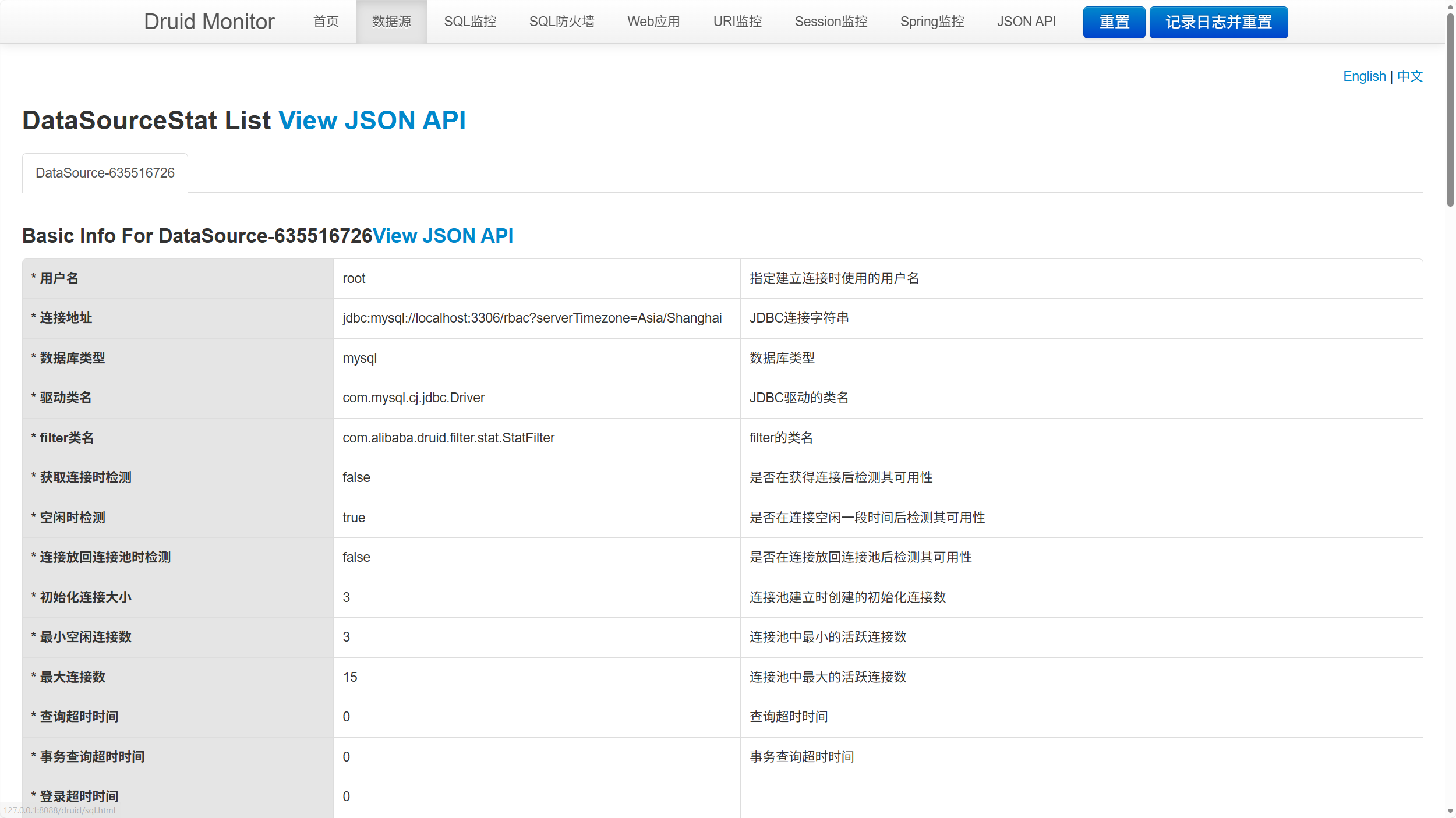Image resolution: width=1456 pixels, height=818 pixels.
Task: Click the Druid Monitor brand title
Action: coord(208,22)
